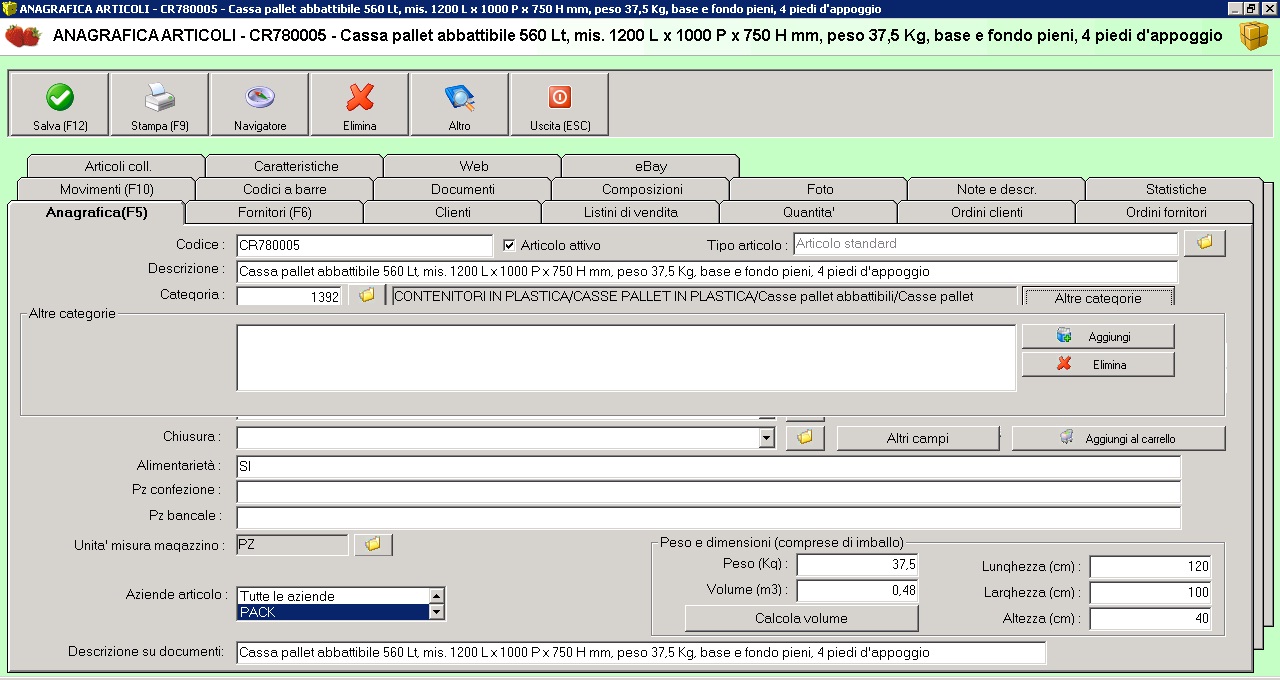
Task: Click Aggiungi al carrello button
Action: pyautogui.click(x=1118, y=438)
